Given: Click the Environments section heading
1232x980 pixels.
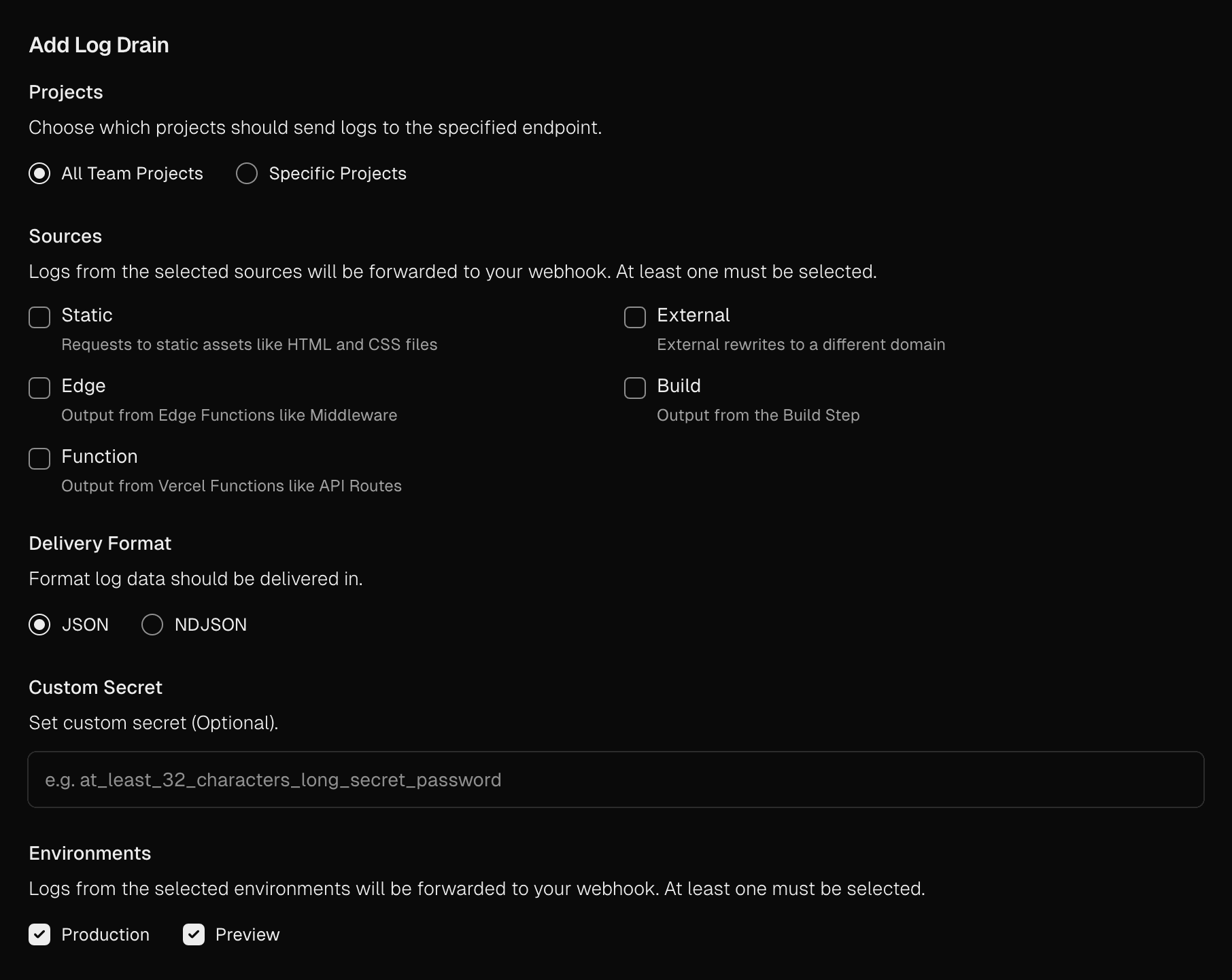Looking at the screenshot, I should pyautogui.click(x=90, y=853).
